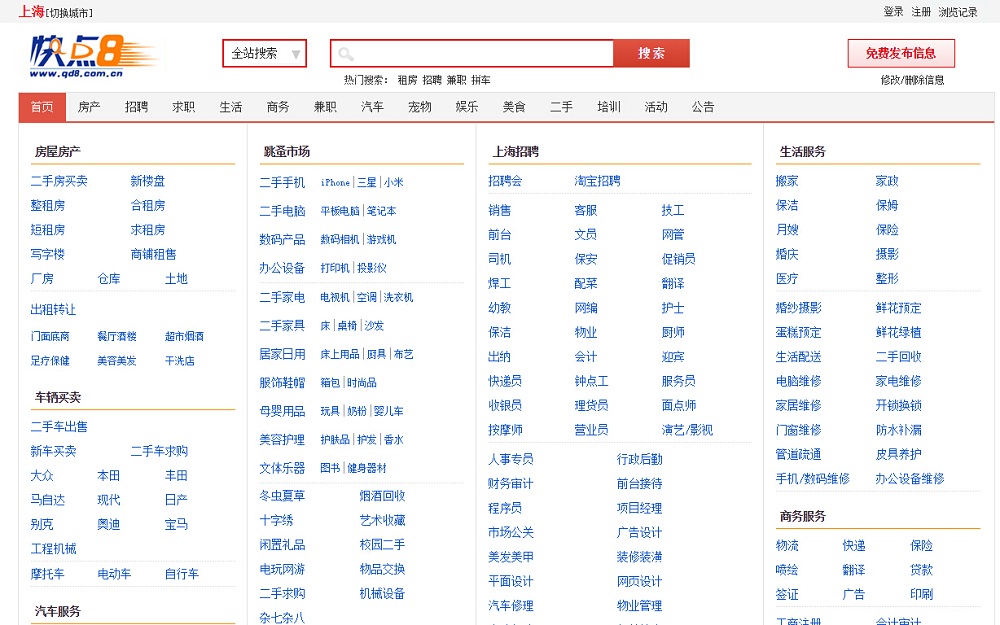Viewport: 1000px width, 625px height.
Task: Open the 登录 login link
Action: 893,12
